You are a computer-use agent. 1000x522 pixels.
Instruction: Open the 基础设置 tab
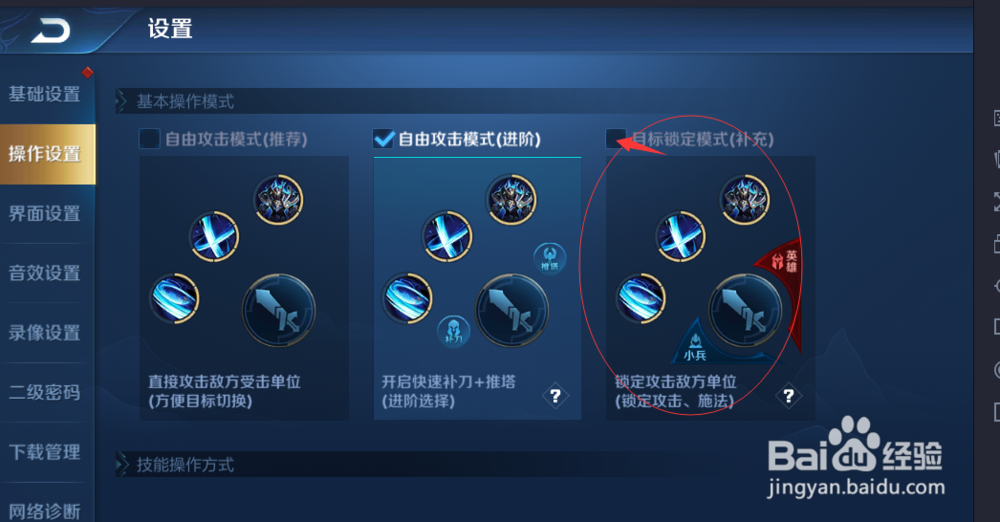point(47,94)
